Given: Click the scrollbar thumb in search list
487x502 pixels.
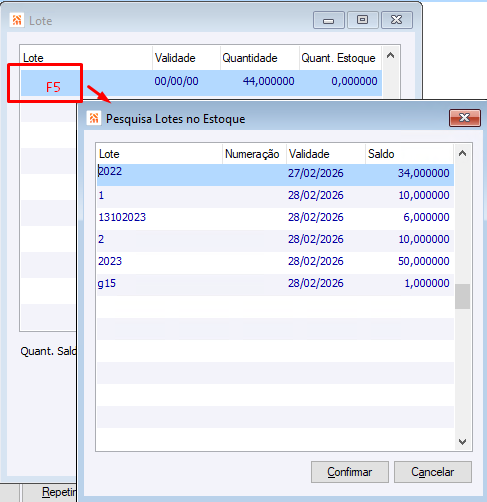Looking at the screenshot, I should coord(462,296).
